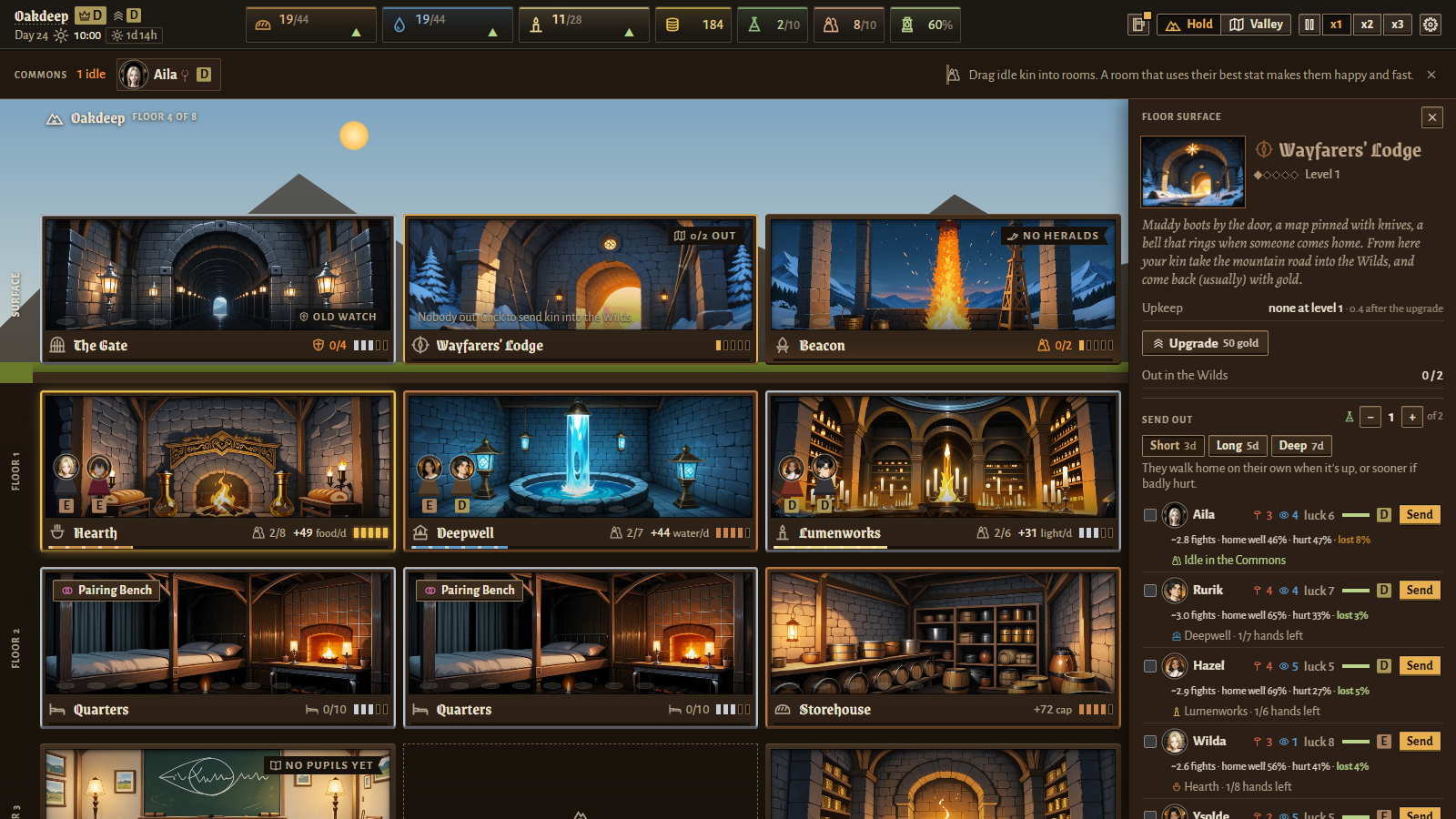Switch to the Hold view
Image resolution: width=1456 pixels, height=819 pixels.
(x=1189, y=25)
